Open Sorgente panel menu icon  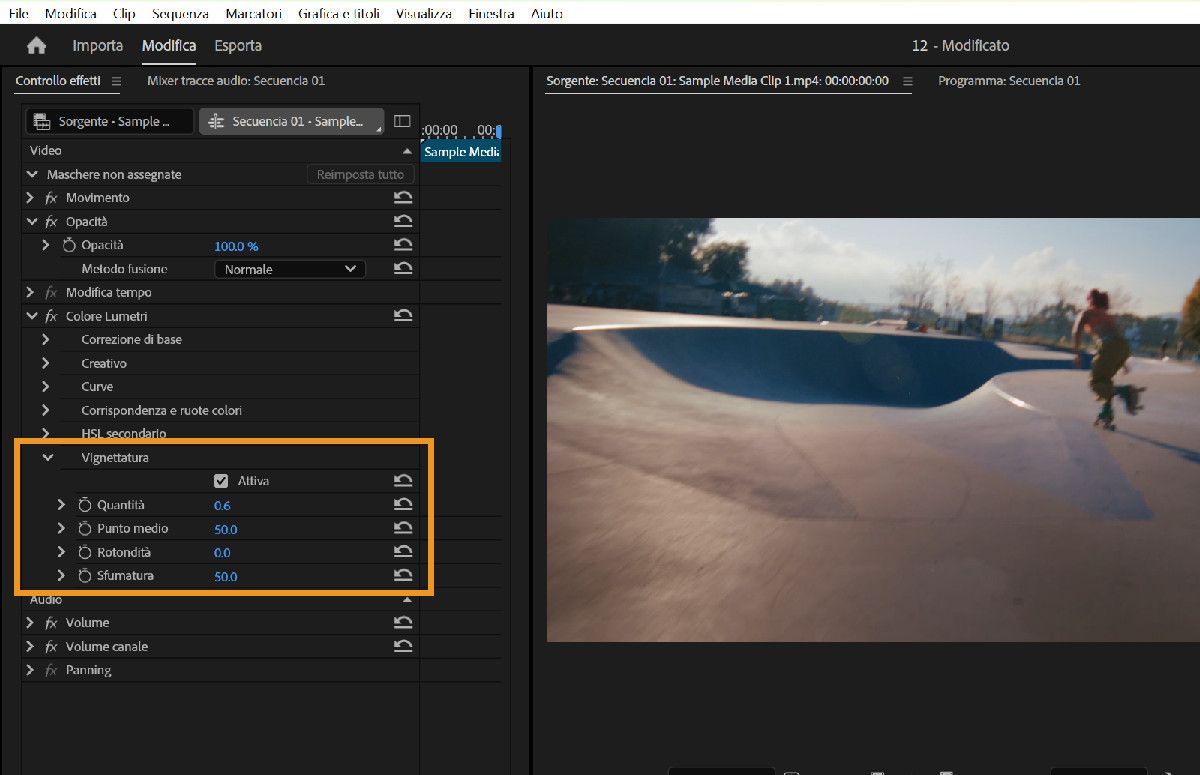[908, 81]
